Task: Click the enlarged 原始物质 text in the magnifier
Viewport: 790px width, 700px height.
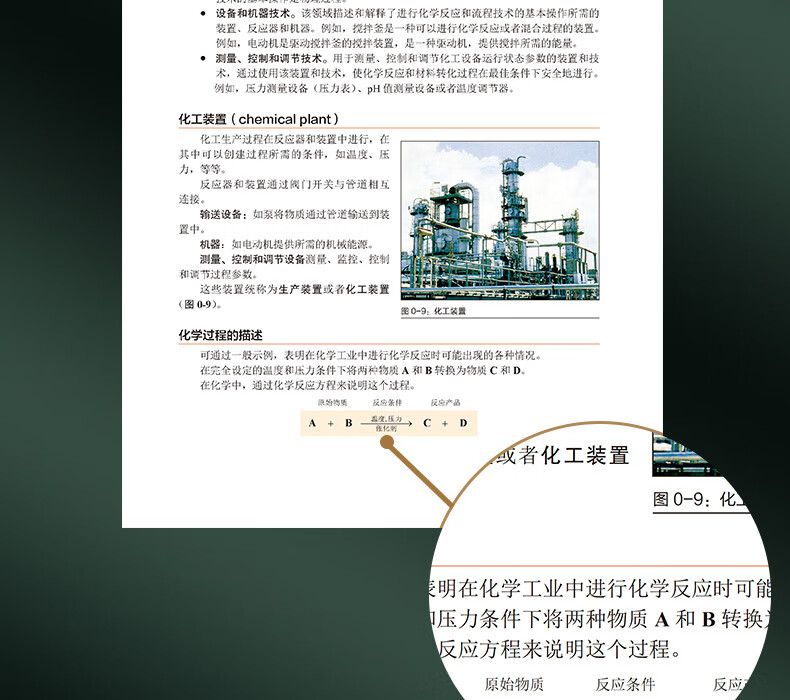Action: coord(514,684)
